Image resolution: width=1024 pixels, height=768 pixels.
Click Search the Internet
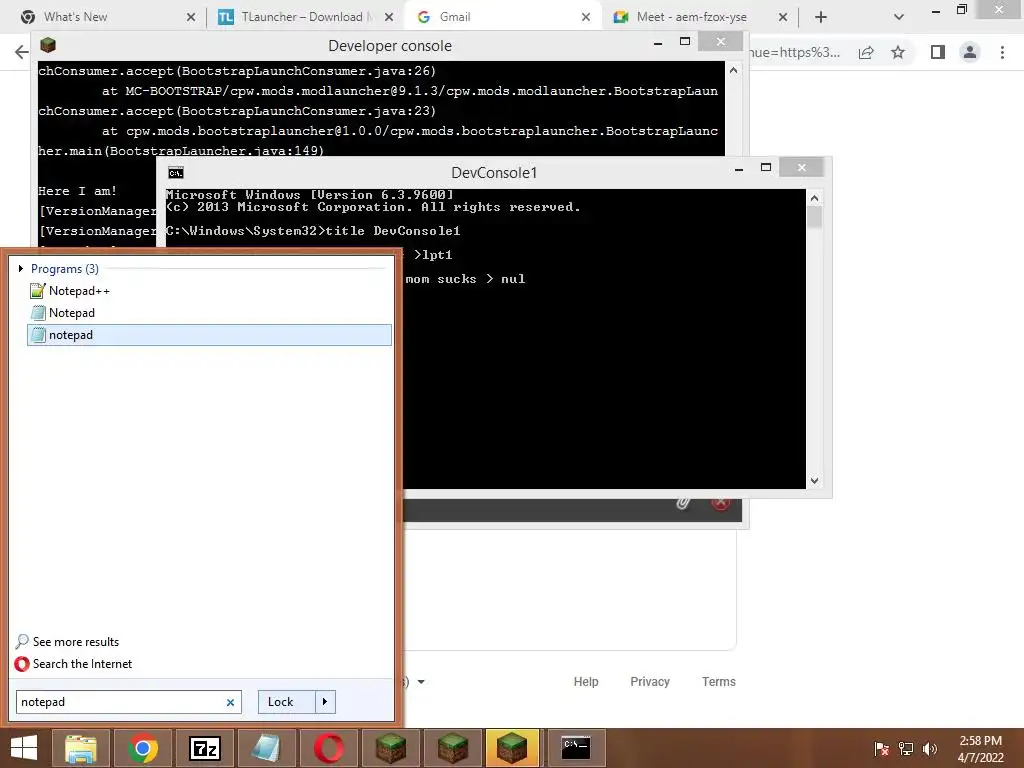(82, 664)
